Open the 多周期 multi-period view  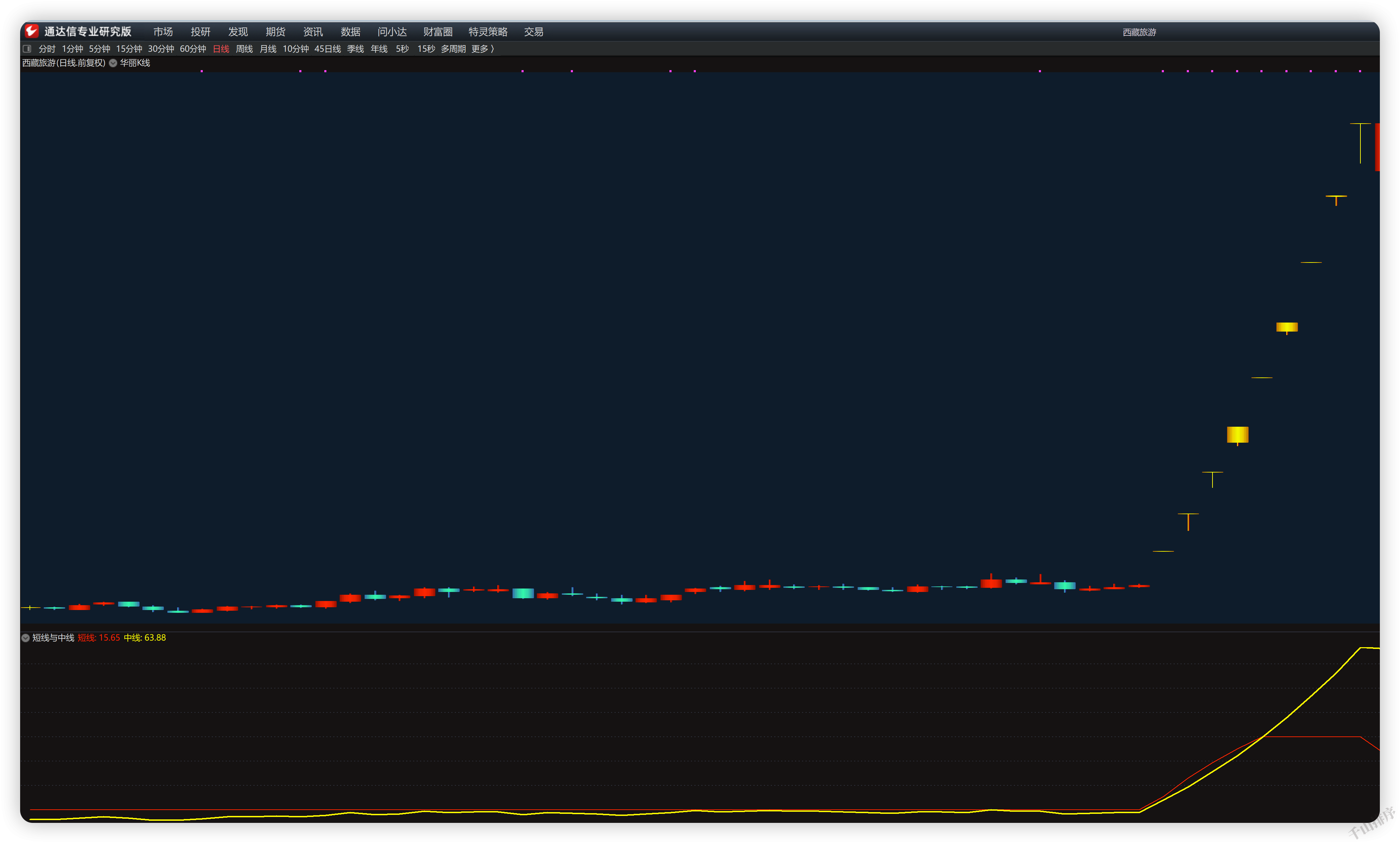click(x=453, y=49)
